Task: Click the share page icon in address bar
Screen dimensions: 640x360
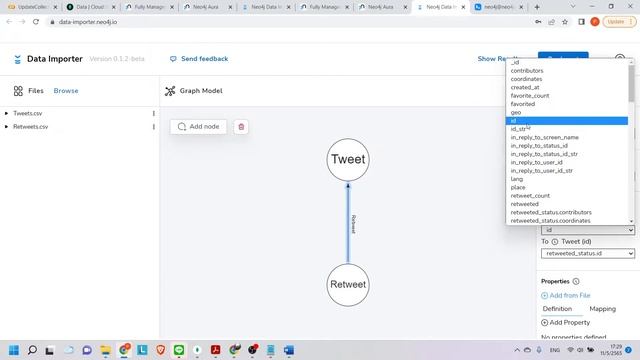Action: pyautogui.click(x=551, y=22)
